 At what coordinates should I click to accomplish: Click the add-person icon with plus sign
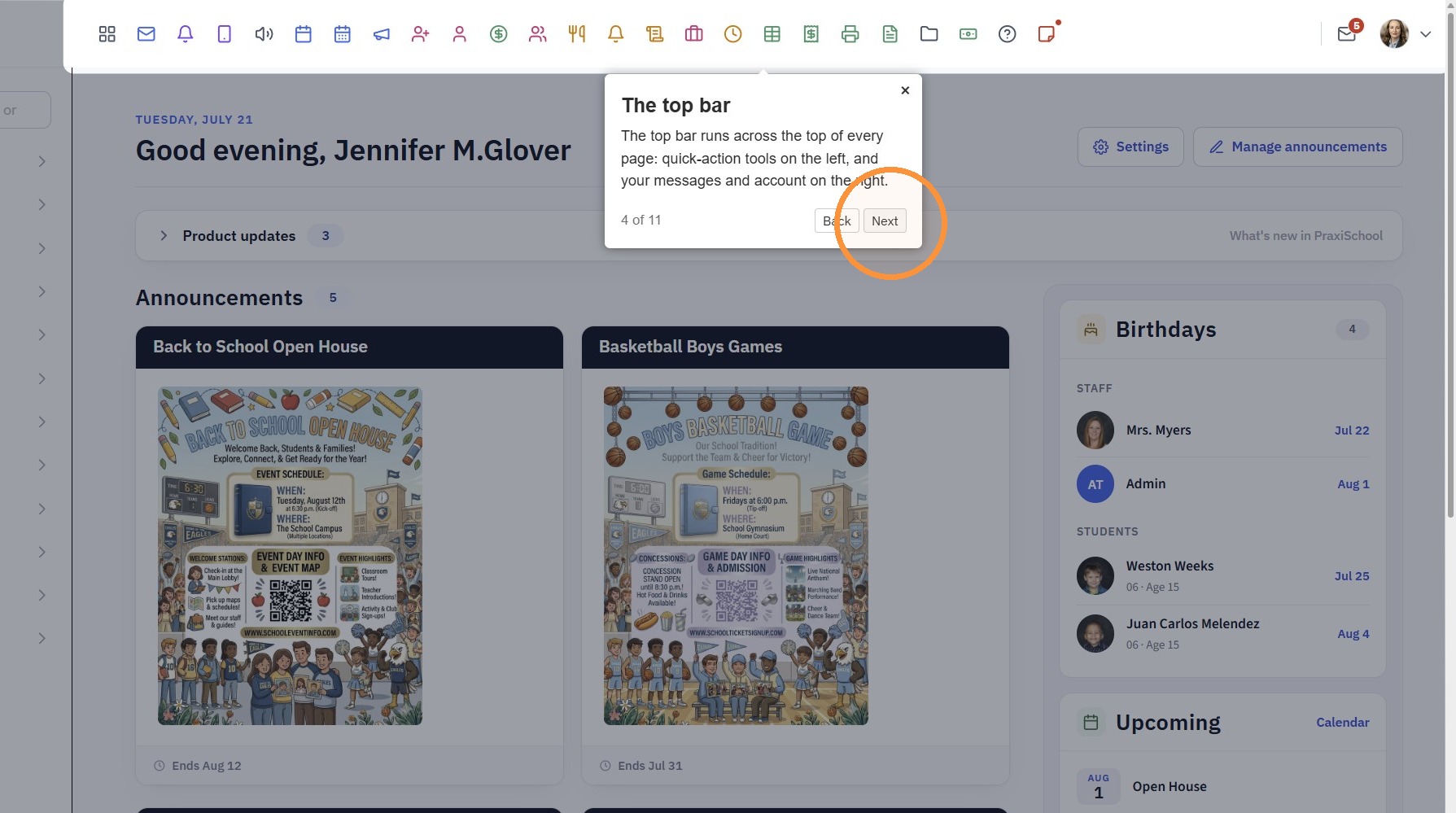click(x=421, y=34)
